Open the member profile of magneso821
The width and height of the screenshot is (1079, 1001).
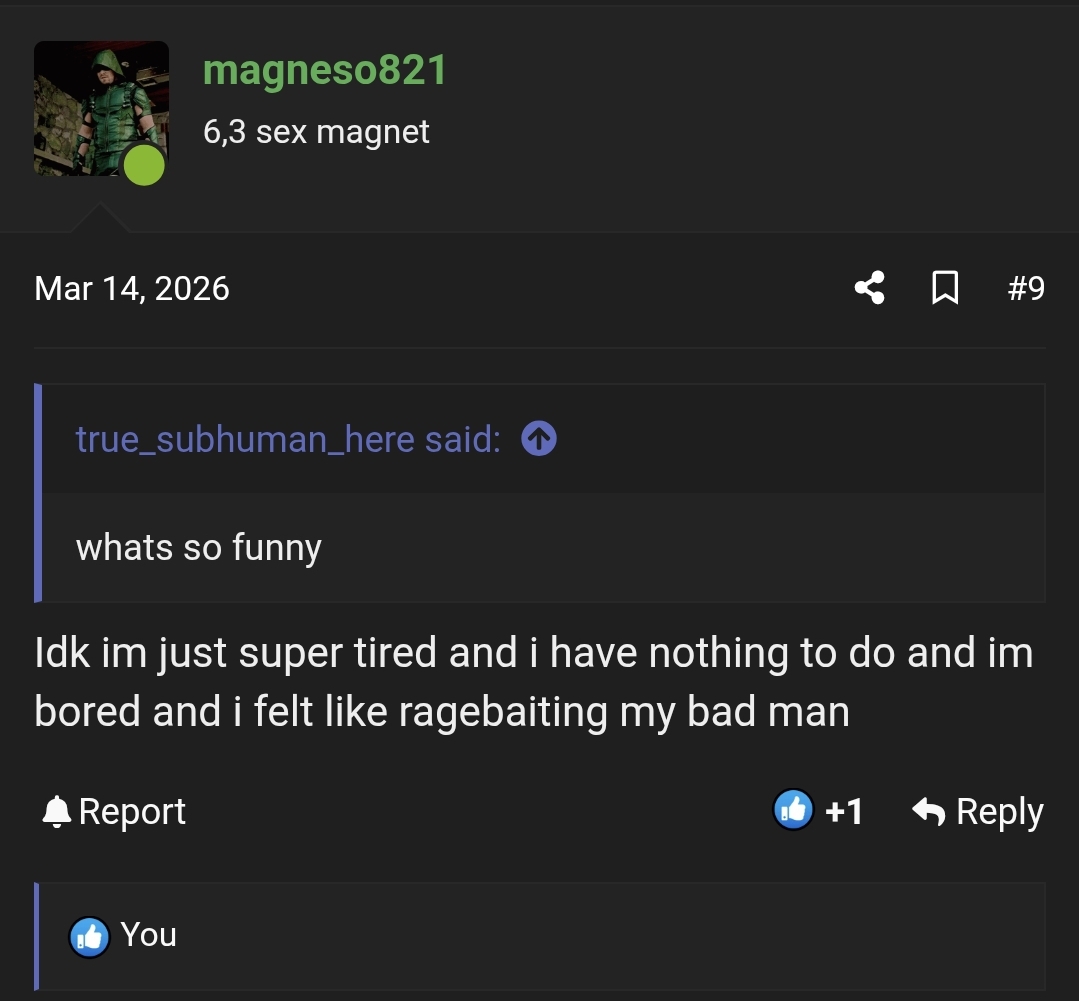[325, 70]
